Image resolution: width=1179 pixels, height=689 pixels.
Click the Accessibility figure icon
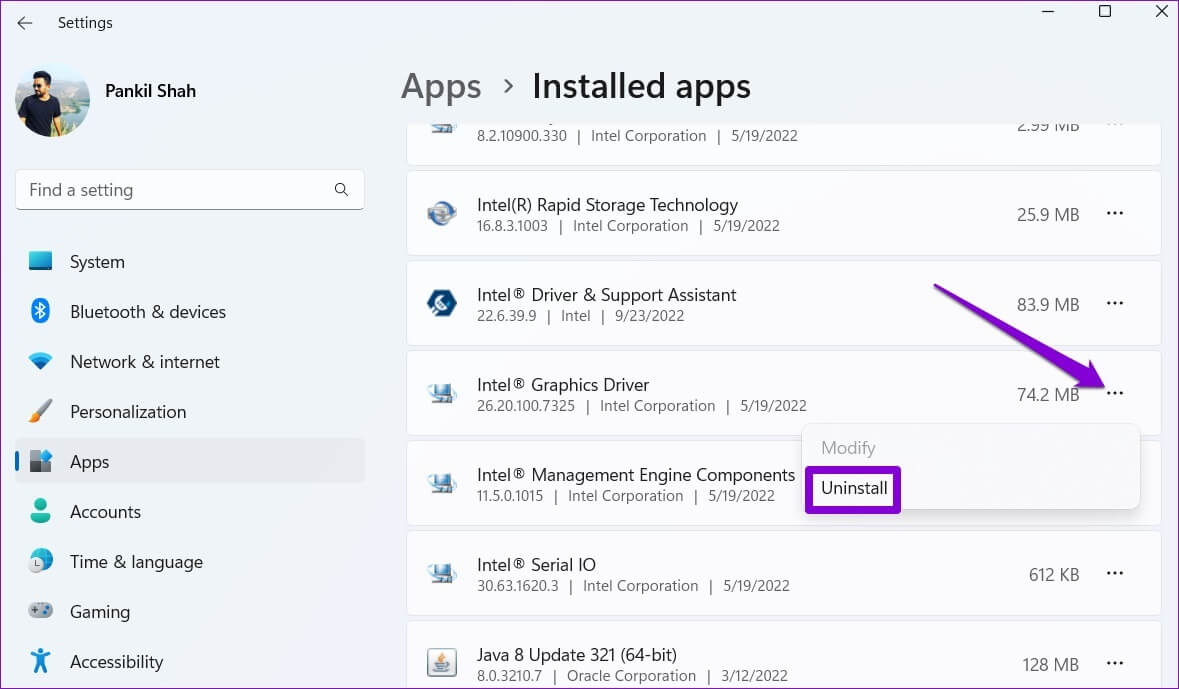41,660
